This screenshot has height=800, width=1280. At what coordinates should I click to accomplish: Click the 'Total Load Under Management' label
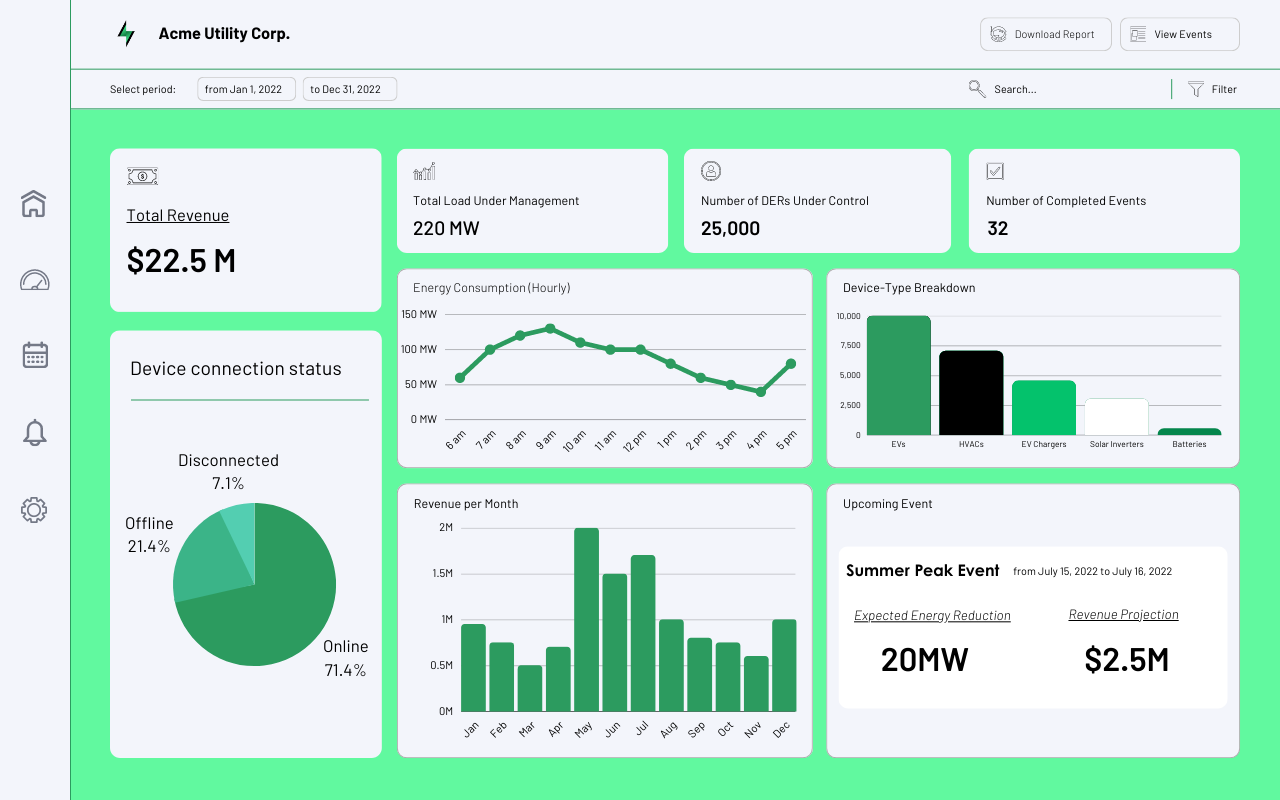coord(496,201)
